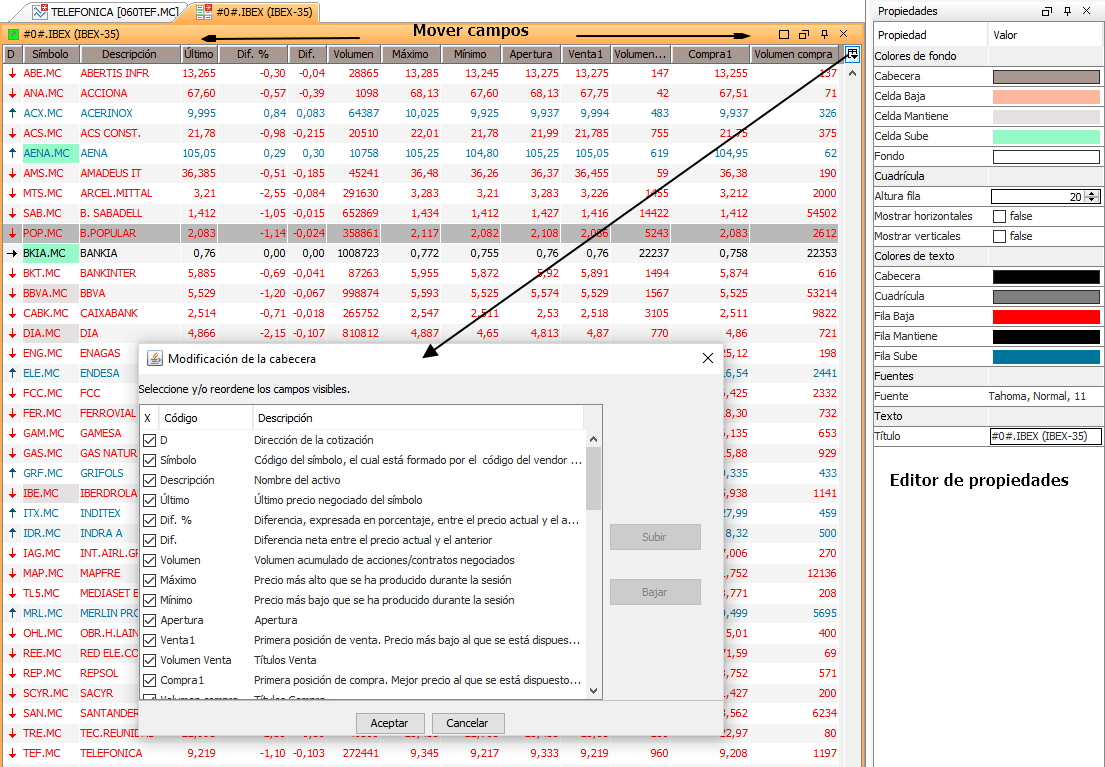This screenshot has width=1105, height=767.
Task: Open the Fila Sube blue color swatch
Action: point(1046,357)
